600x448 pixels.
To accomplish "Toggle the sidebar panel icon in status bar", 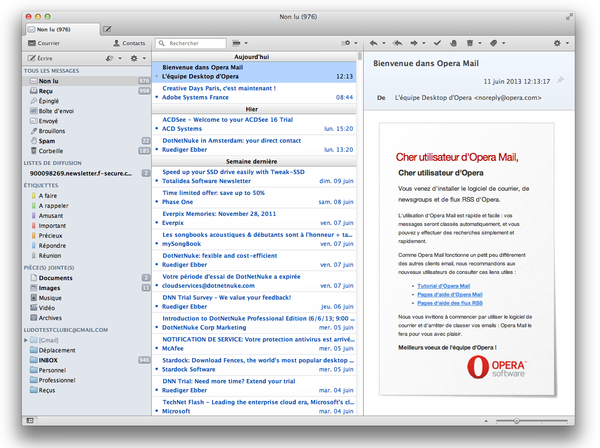I will pyautogui.click(x=30, y=420).
